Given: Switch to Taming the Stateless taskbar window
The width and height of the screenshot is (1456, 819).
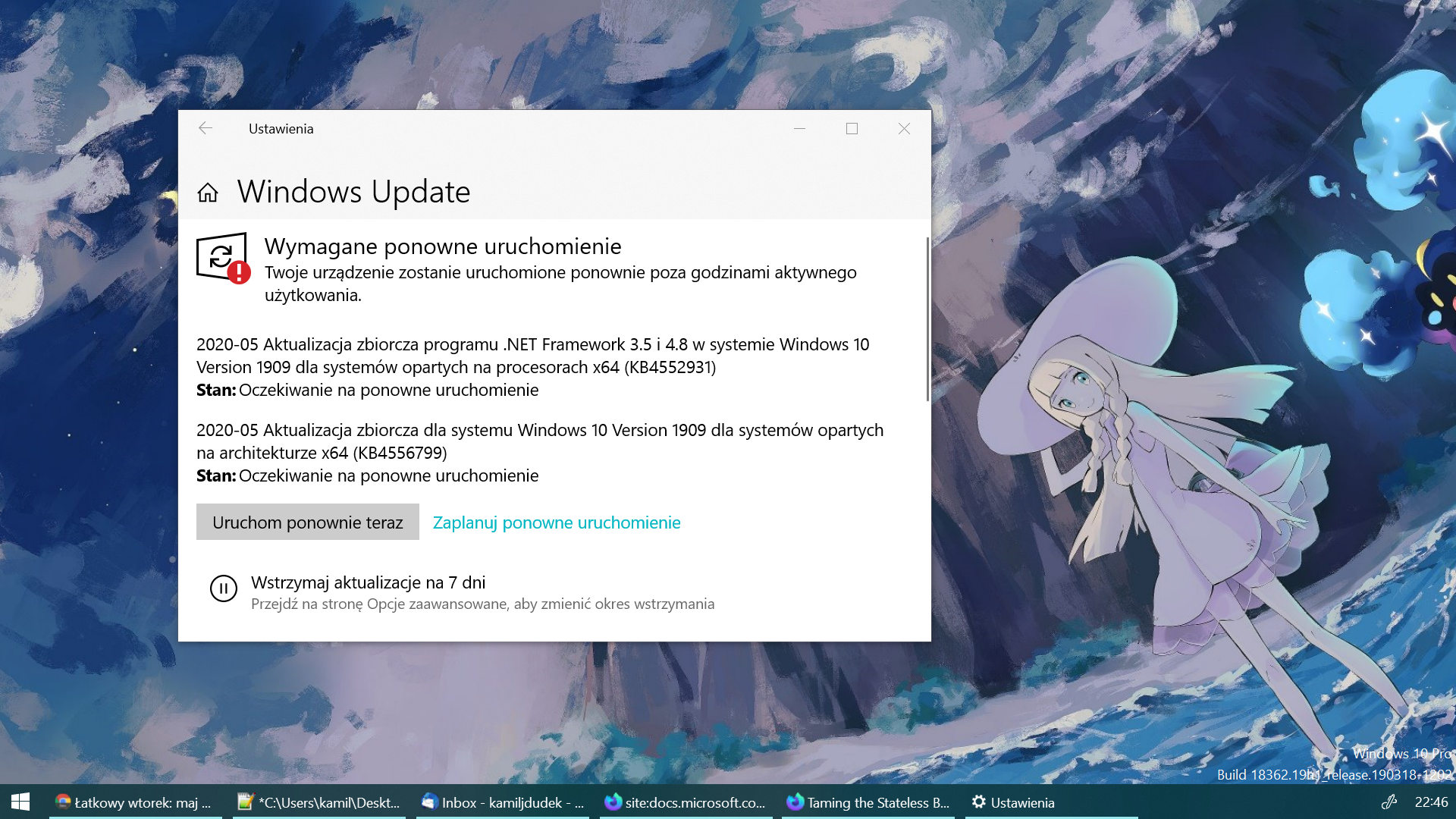Looking at the screenshot, I should [x=868, y=802].
